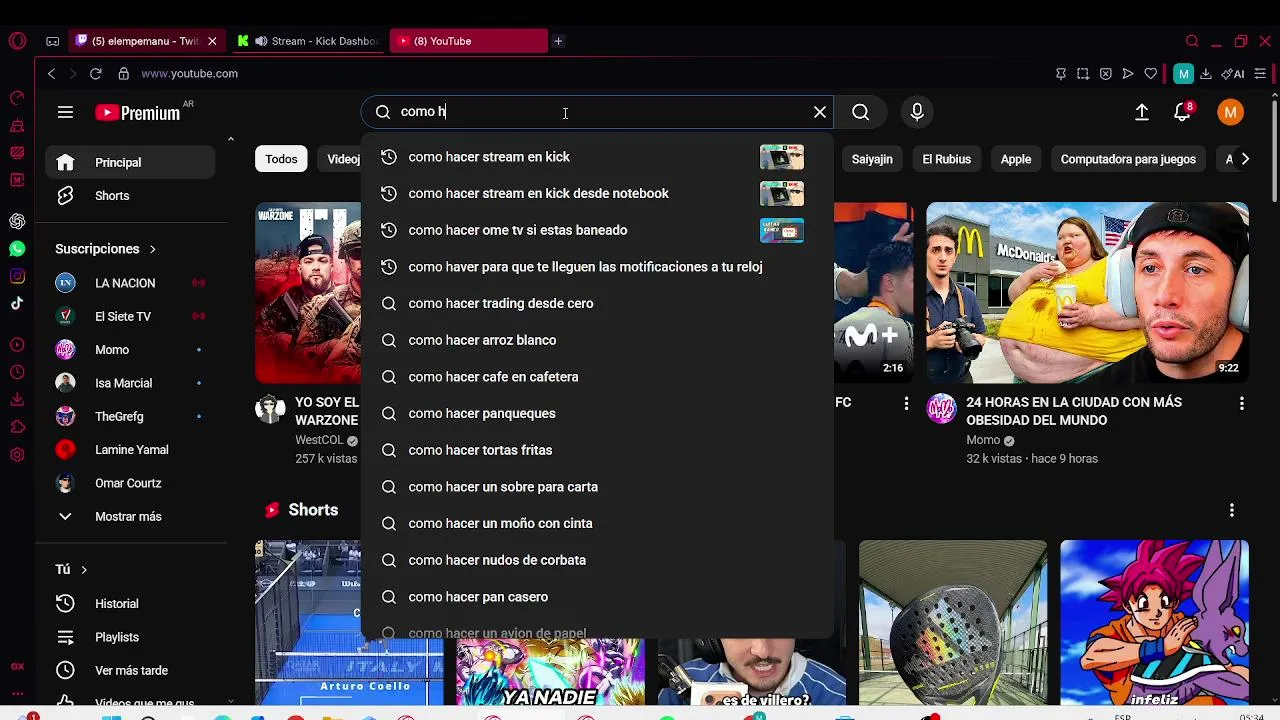Select como hacer stream en kick desde notebook
This screenshot has width=1280, height=720.
click(596, 193)
